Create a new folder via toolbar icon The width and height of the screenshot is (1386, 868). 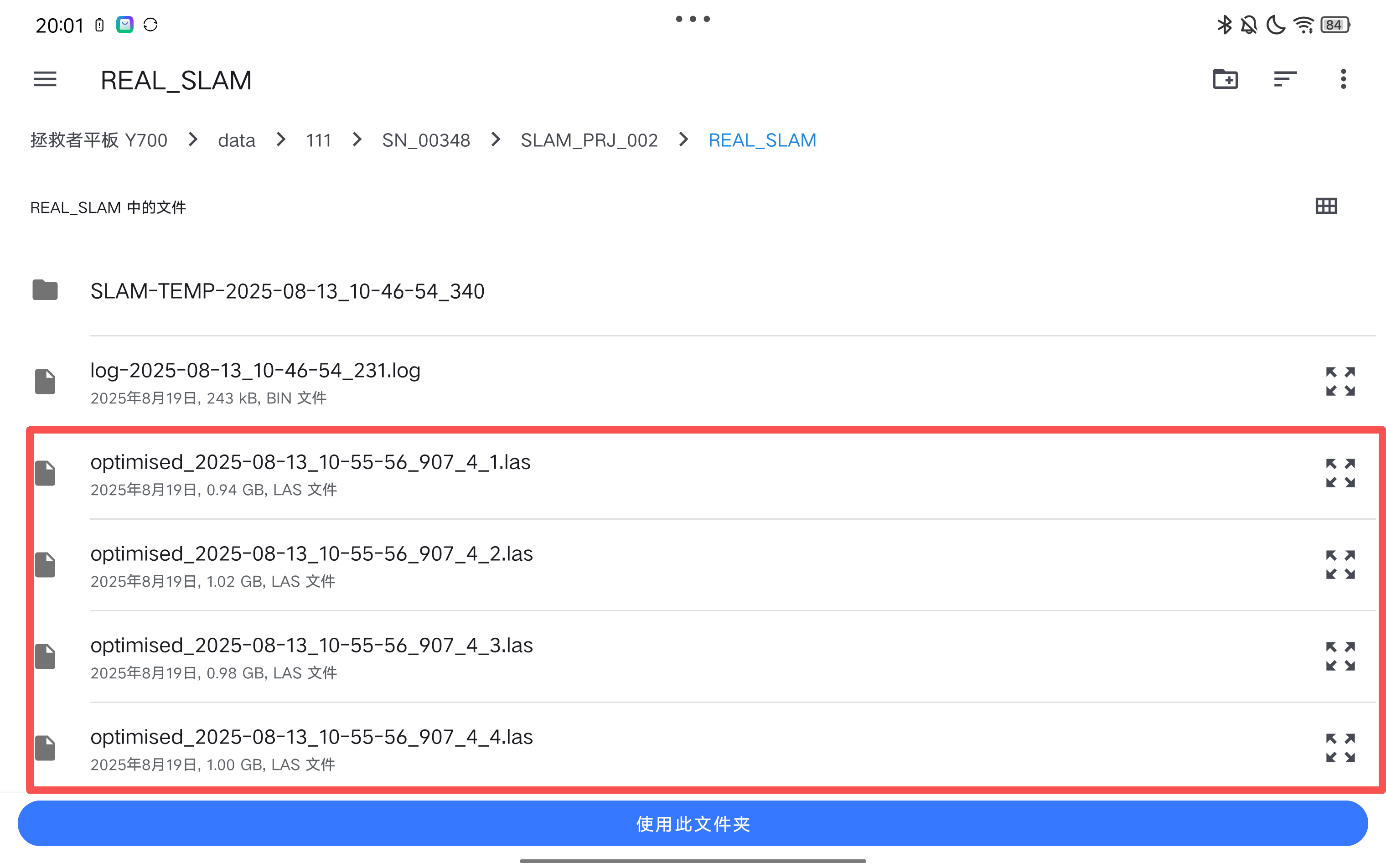[1225, 79]
